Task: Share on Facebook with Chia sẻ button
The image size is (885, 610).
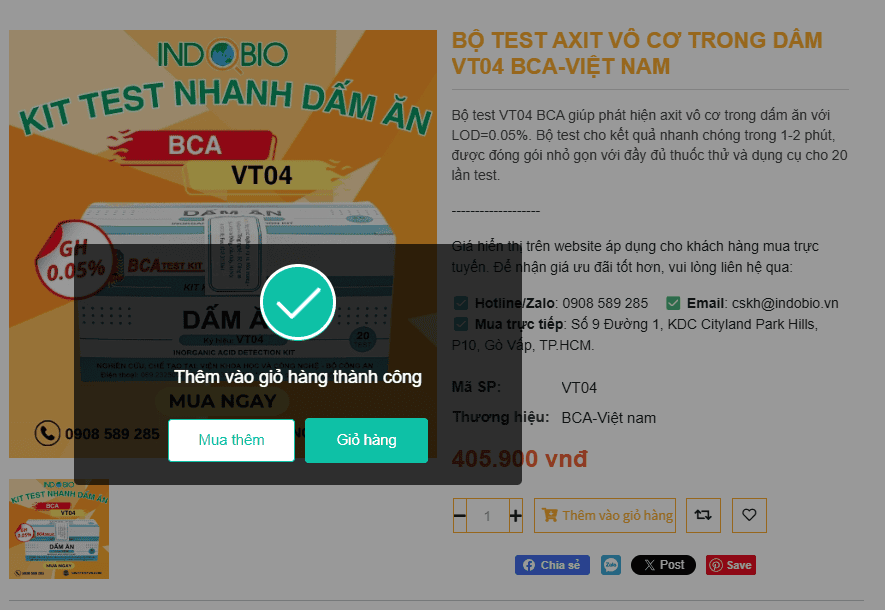Action: click(552, 565)
